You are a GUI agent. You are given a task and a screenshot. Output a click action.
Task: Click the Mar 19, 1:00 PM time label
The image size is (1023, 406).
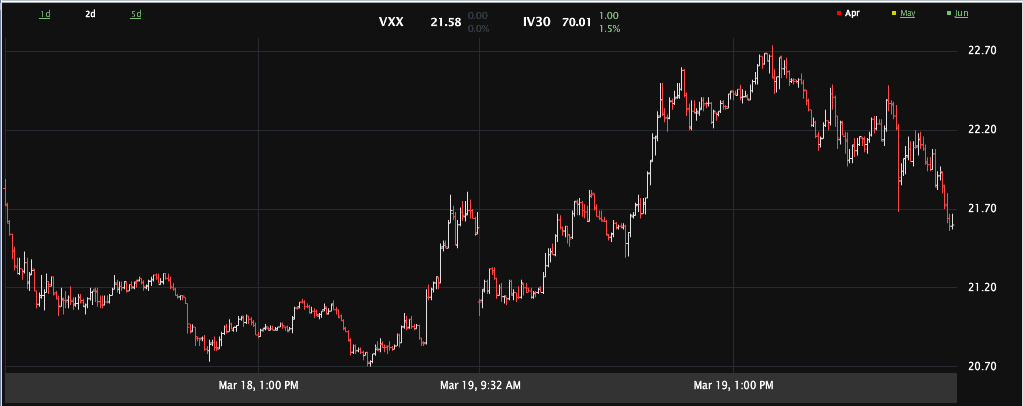coord(733,384)
